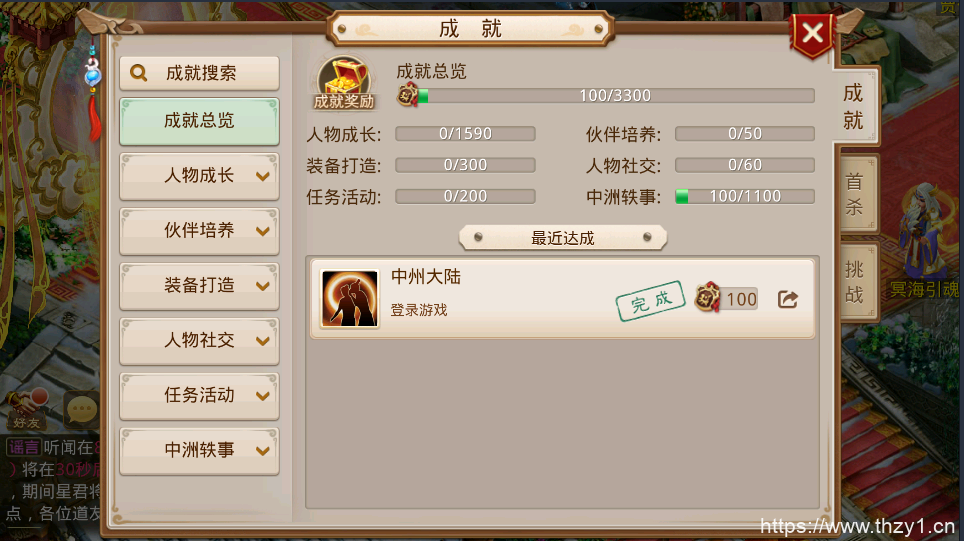Expand the 人物成长 category
This screenshot has width=964, height=541.
199,176
